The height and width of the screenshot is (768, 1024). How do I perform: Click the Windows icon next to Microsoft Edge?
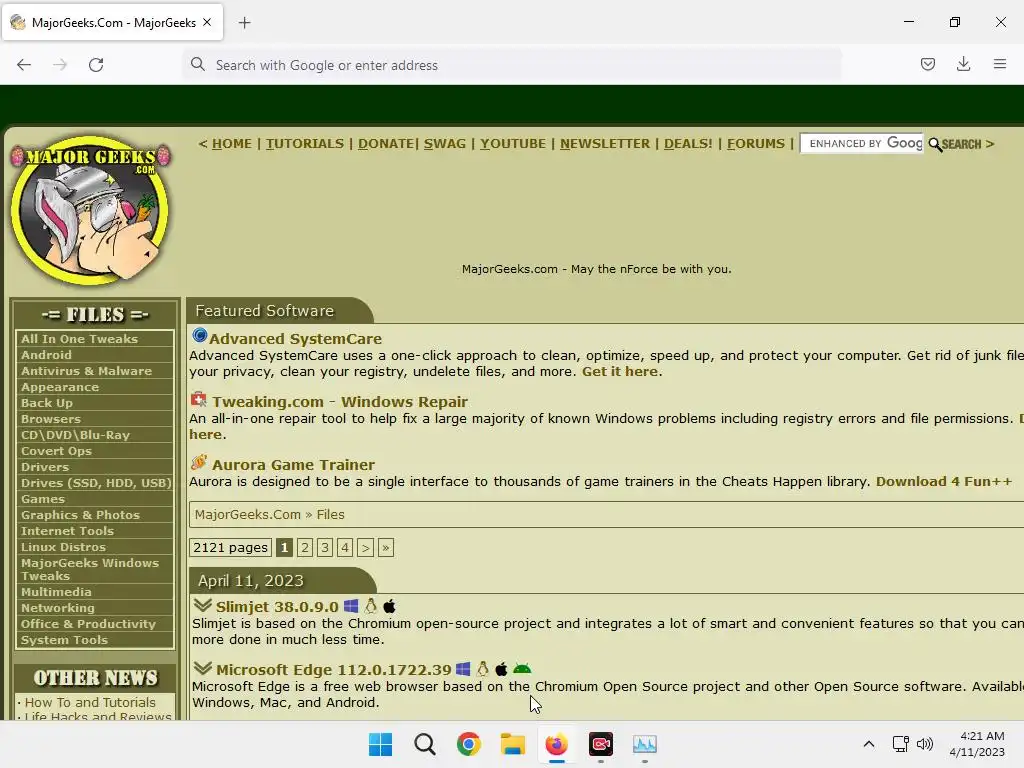[x=463, y=669]
